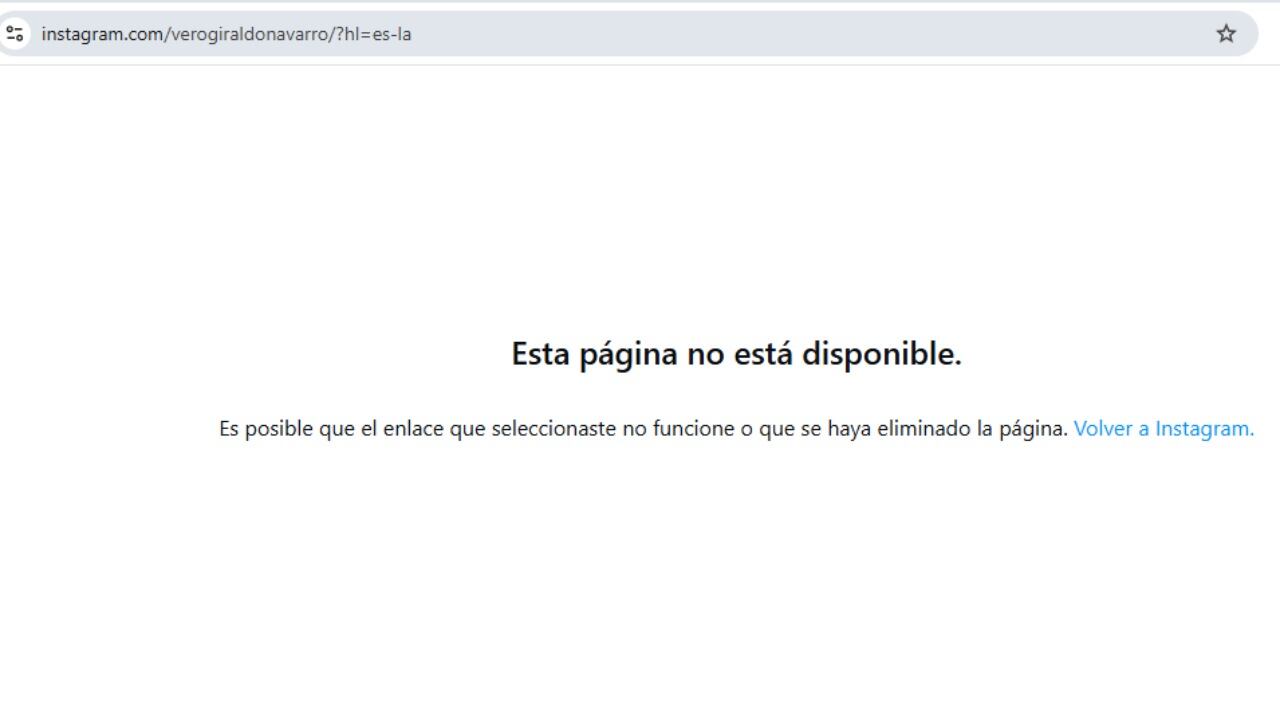Click the word 'Volver' in the blue link
Screen dimensions: 1280x720
tap(1103, 429)
